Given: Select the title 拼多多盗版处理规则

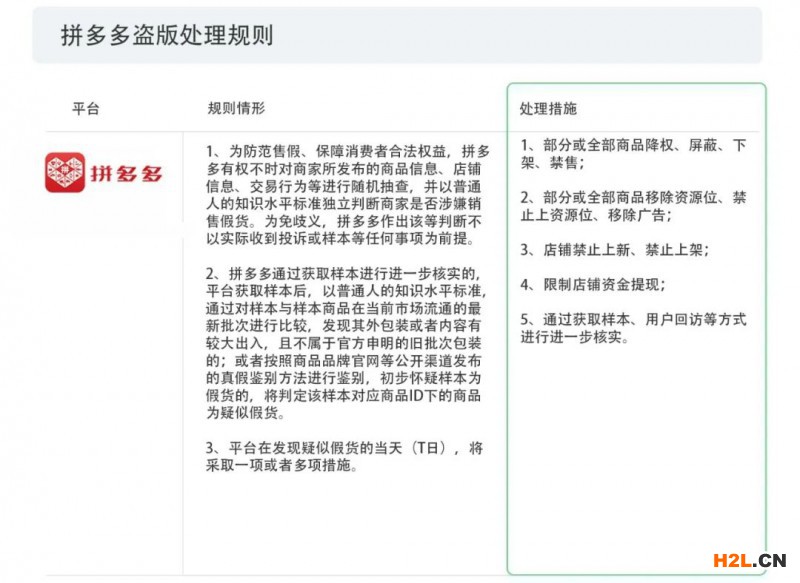Looking at the screenshot, I should (167, 36).
